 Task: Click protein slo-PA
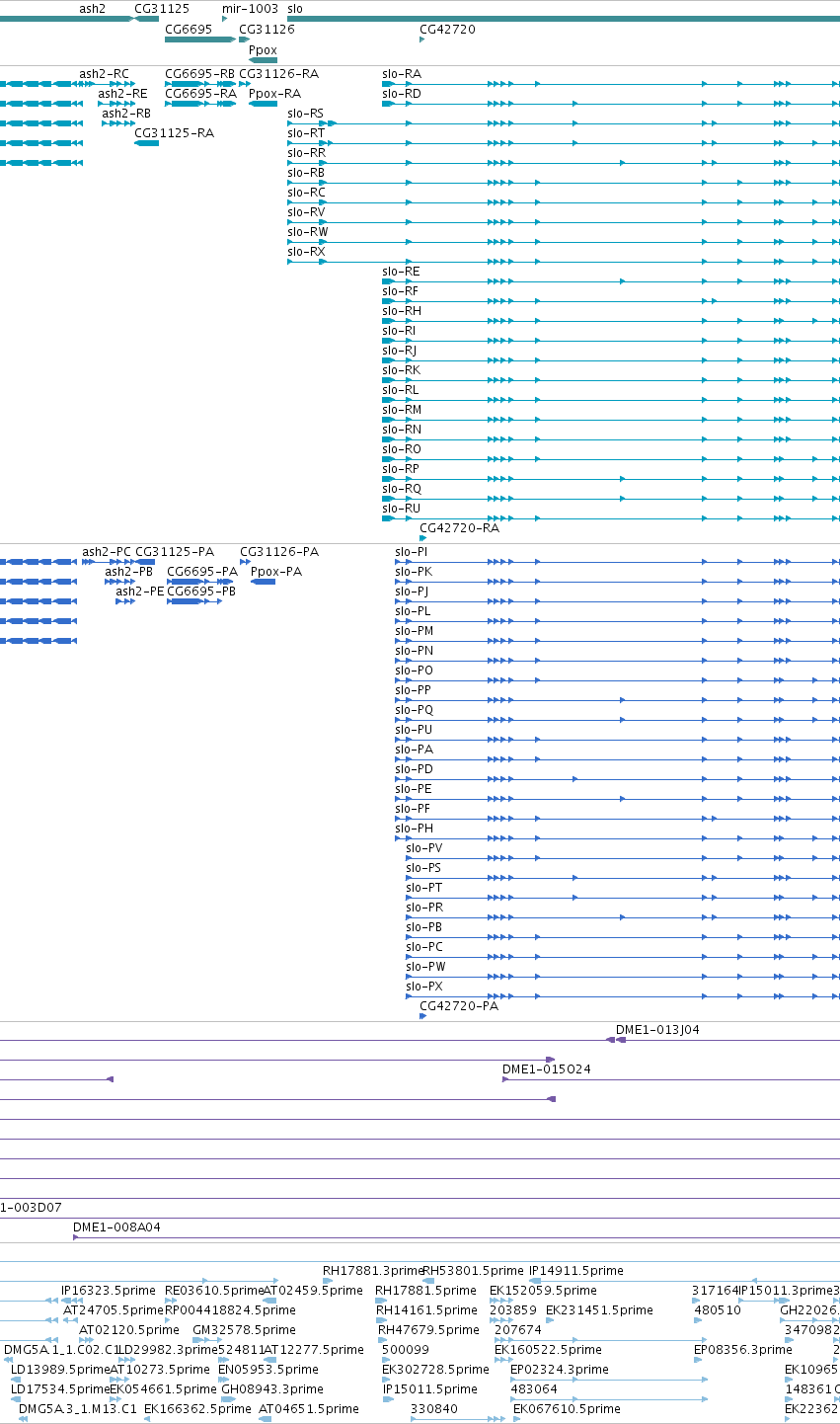(414, 750)
